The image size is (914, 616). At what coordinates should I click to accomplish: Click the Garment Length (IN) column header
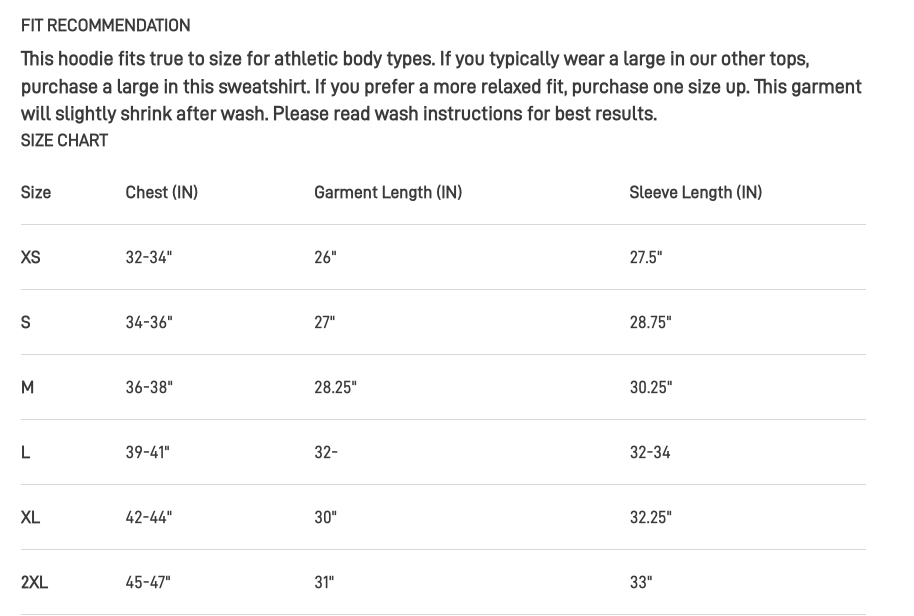click(x=388, y=192)
